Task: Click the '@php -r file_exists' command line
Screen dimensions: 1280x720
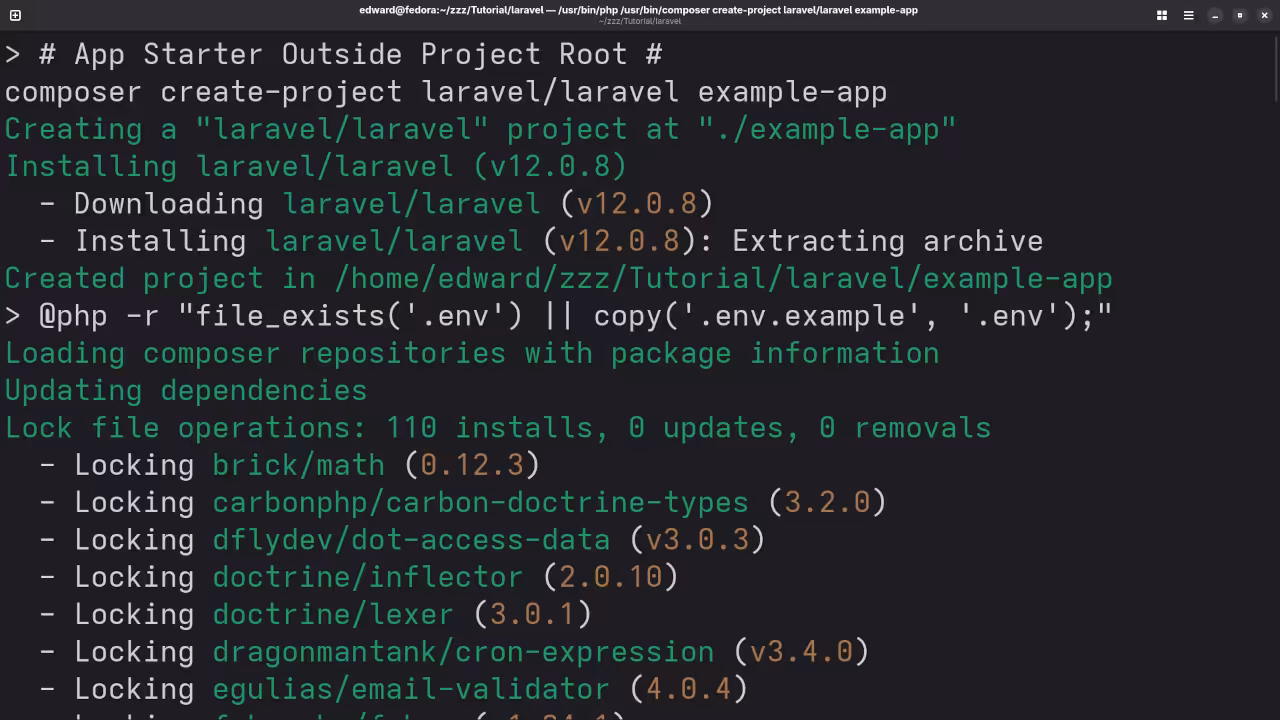Action: (x=559, y=316)
